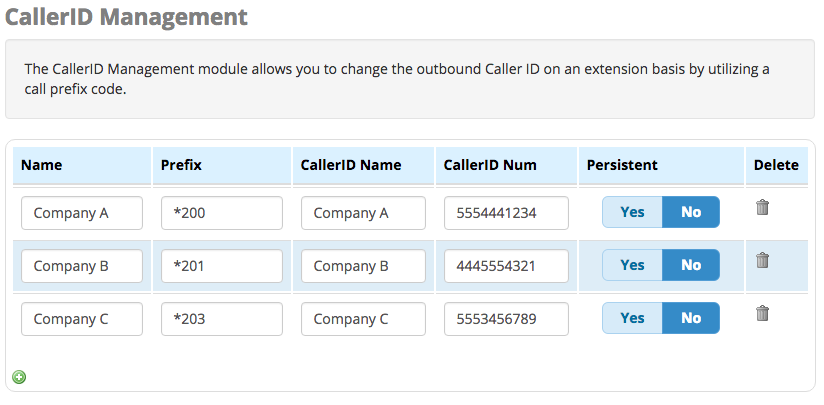This screenshot has height=405, width=824.
Task: Edit the prefix field showing *200
Action: 222,213
